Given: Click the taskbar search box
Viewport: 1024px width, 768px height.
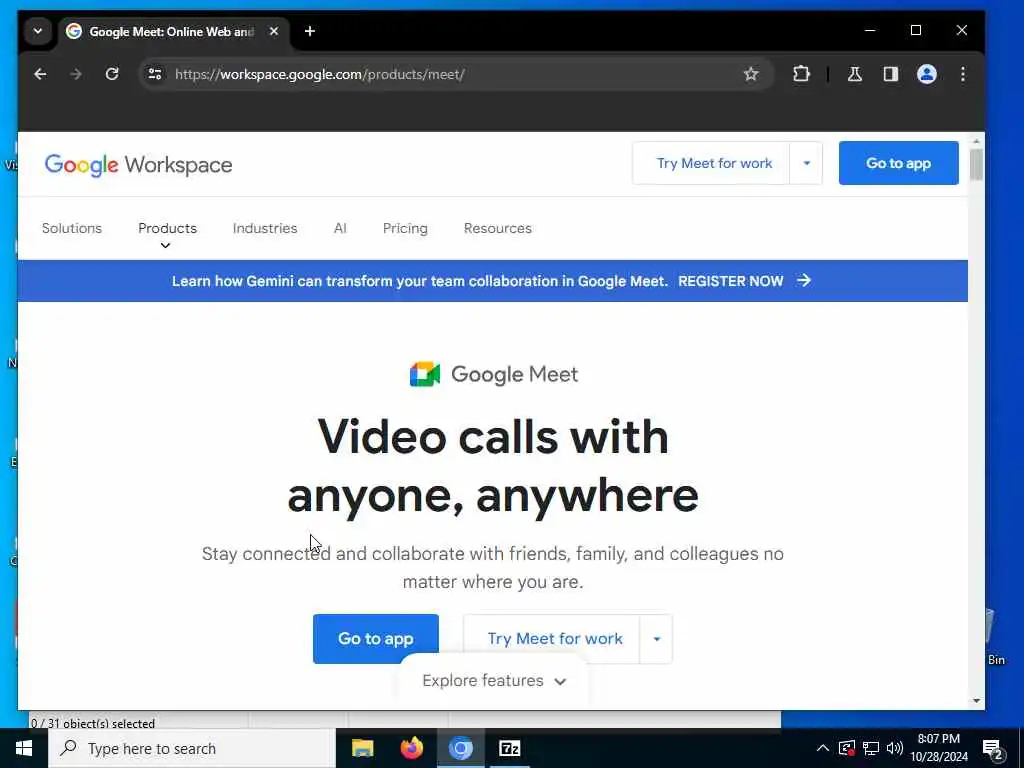Looking at the screenshot, I should tap(192, 748).
